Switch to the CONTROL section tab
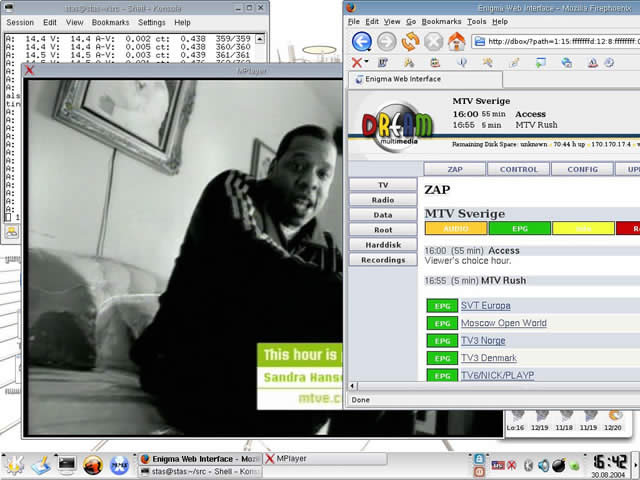Image resolution: width=640 pixels, height=480 pixels. [518, 169]
